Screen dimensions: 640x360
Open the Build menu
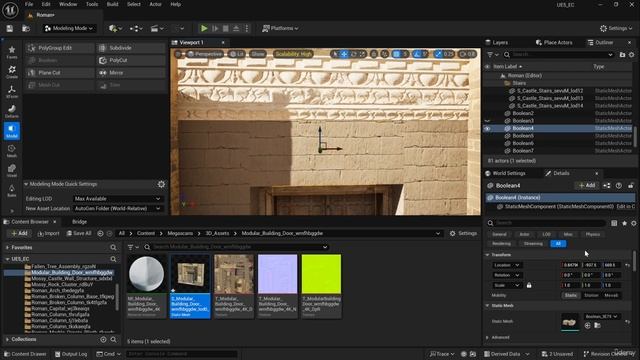pyautogui.click(x=113, y=4)
